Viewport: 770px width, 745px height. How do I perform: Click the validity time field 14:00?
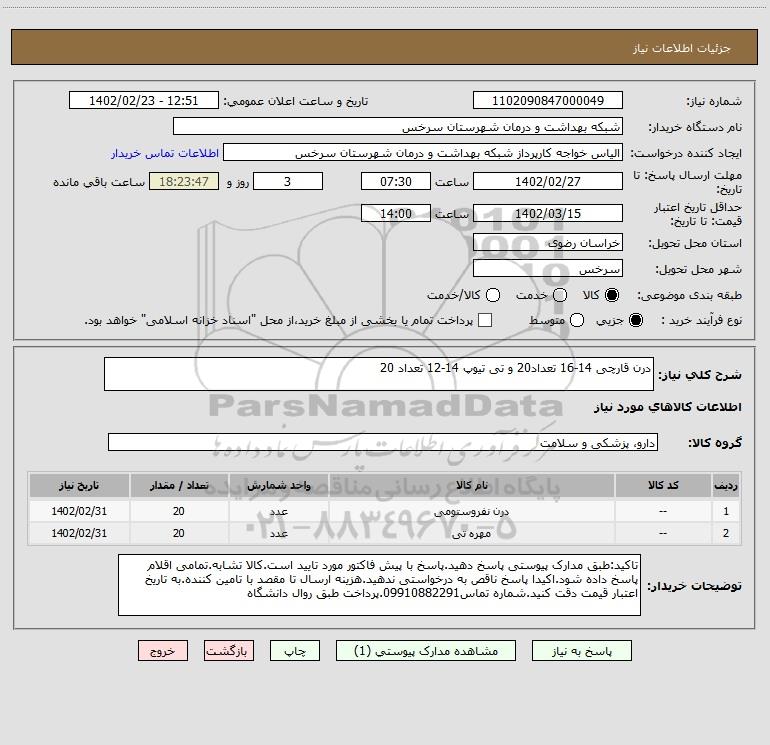396,213
